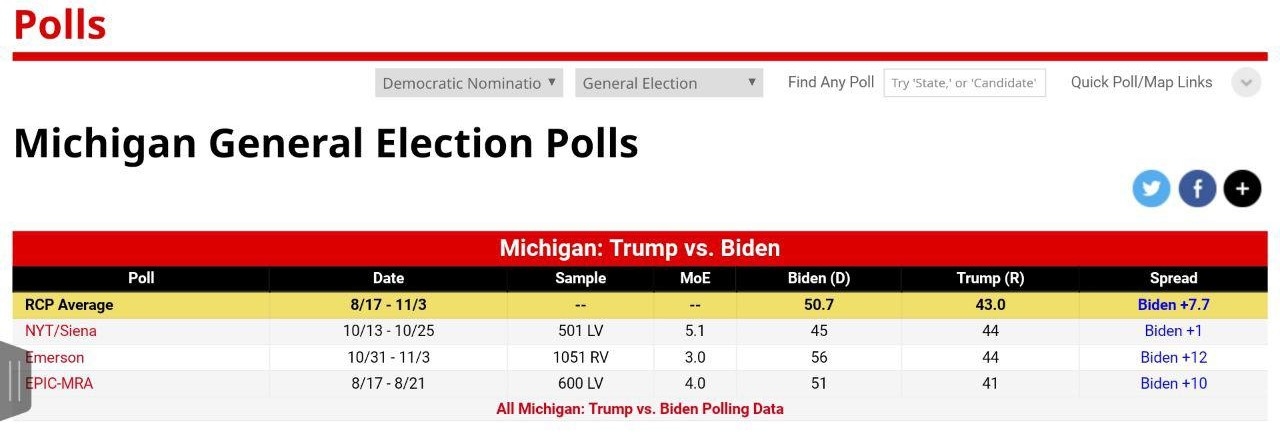Open the Democratic Nomination dropdown
1280x446 pixels.
pos(469,83)
